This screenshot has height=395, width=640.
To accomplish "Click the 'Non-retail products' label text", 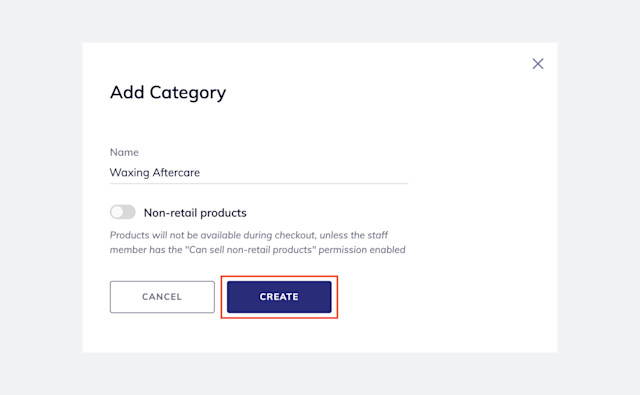I will click(x=195, y=213).
